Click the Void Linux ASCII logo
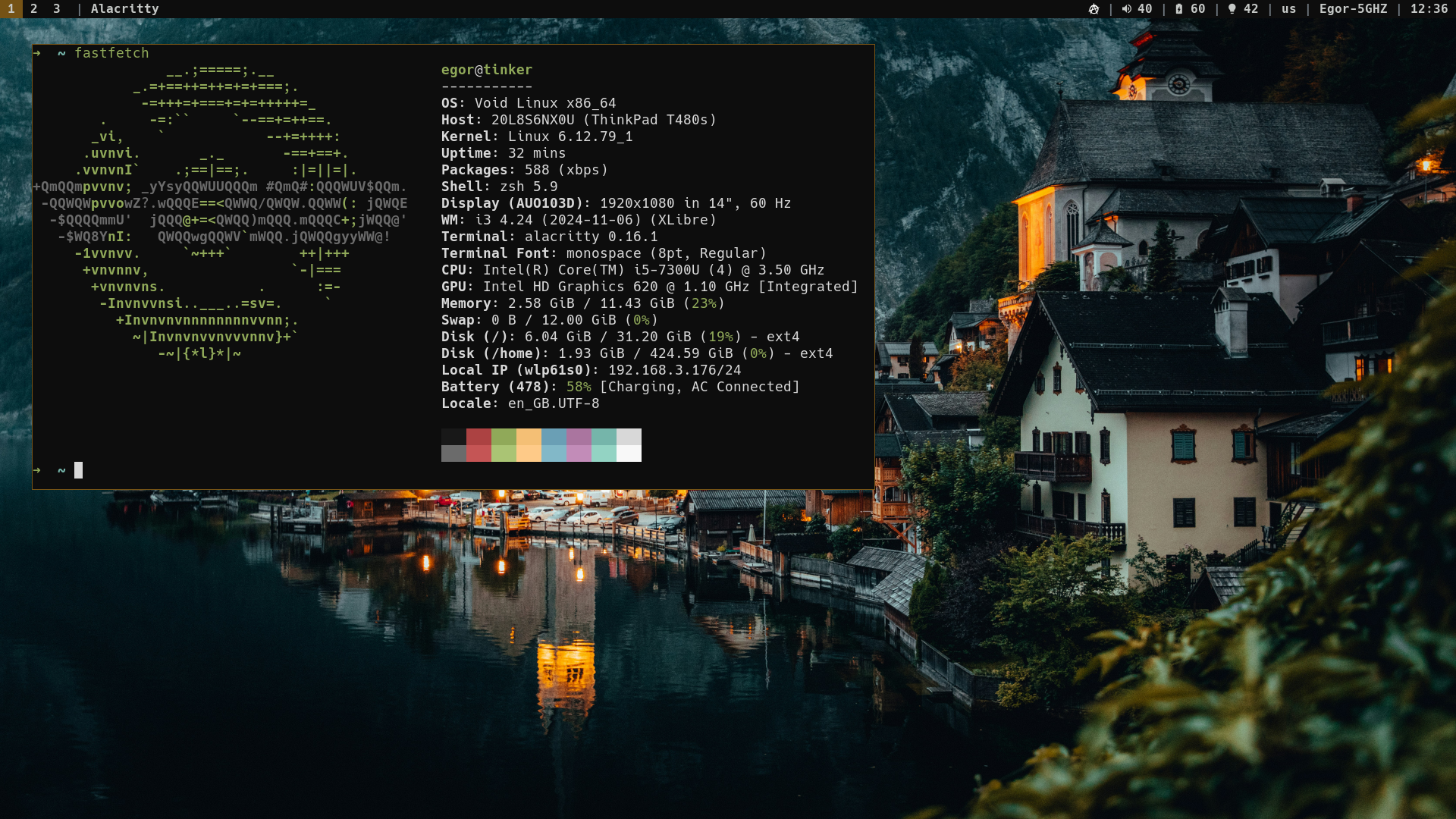 (x=220, y=212)
